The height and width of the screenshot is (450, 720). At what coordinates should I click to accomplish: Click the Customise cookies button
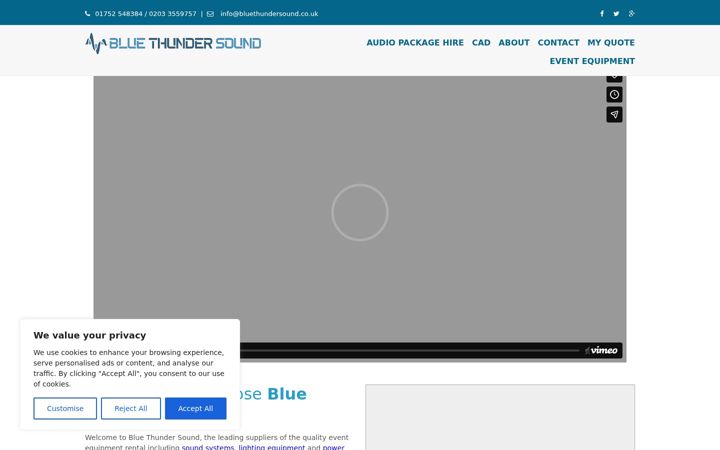(x=65, y=408)
